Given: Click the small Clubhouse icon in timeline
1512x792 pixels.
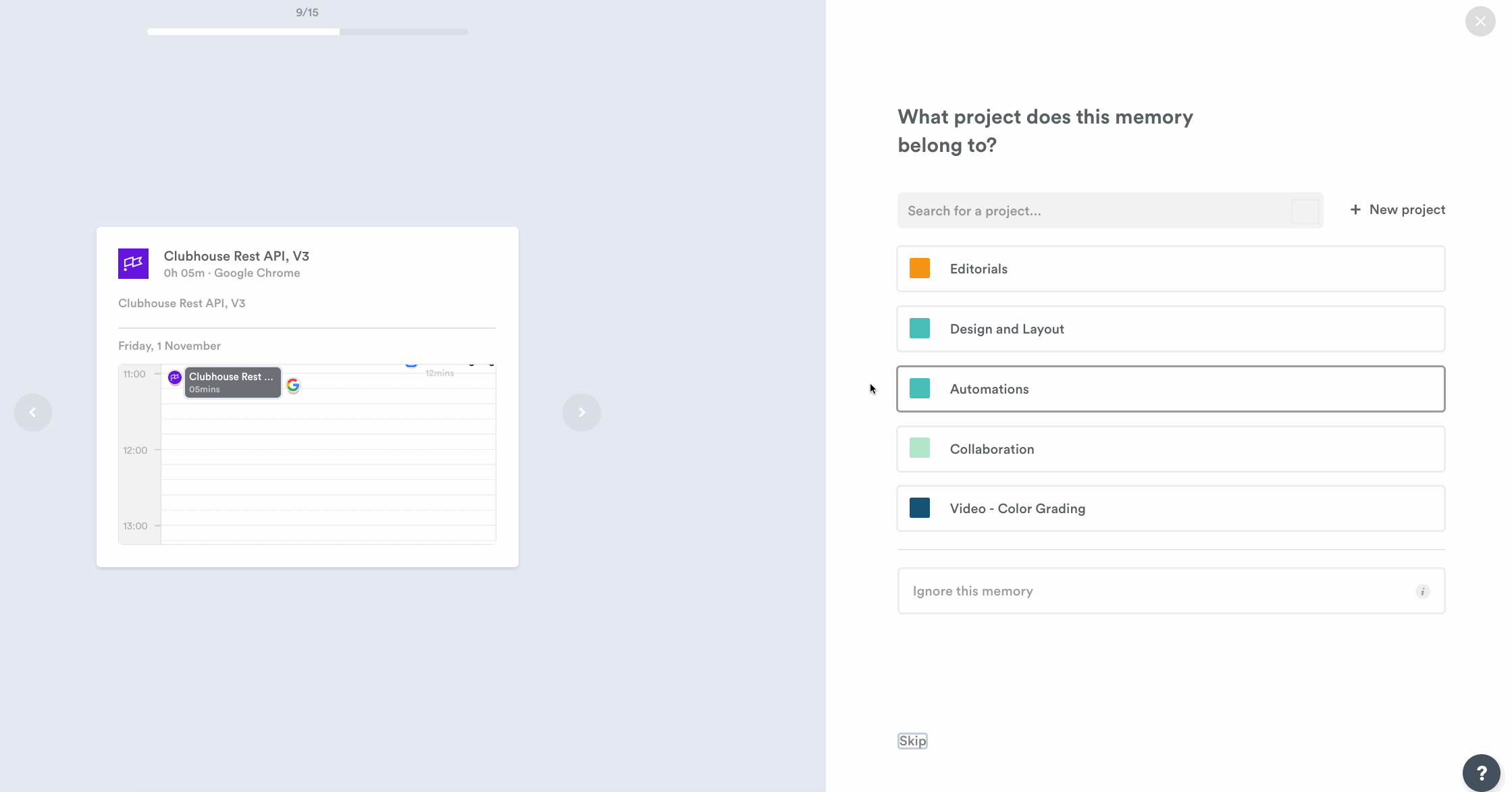Looking at the screenshot, I should [175, 377].
